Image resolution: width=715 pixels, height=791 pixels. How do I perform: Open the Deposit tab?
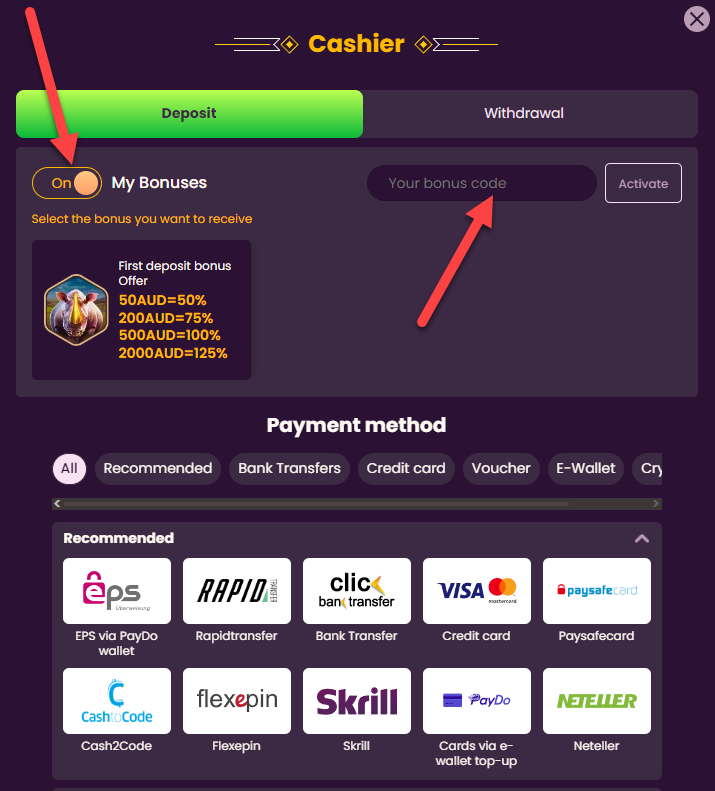(x=189, y=114)
